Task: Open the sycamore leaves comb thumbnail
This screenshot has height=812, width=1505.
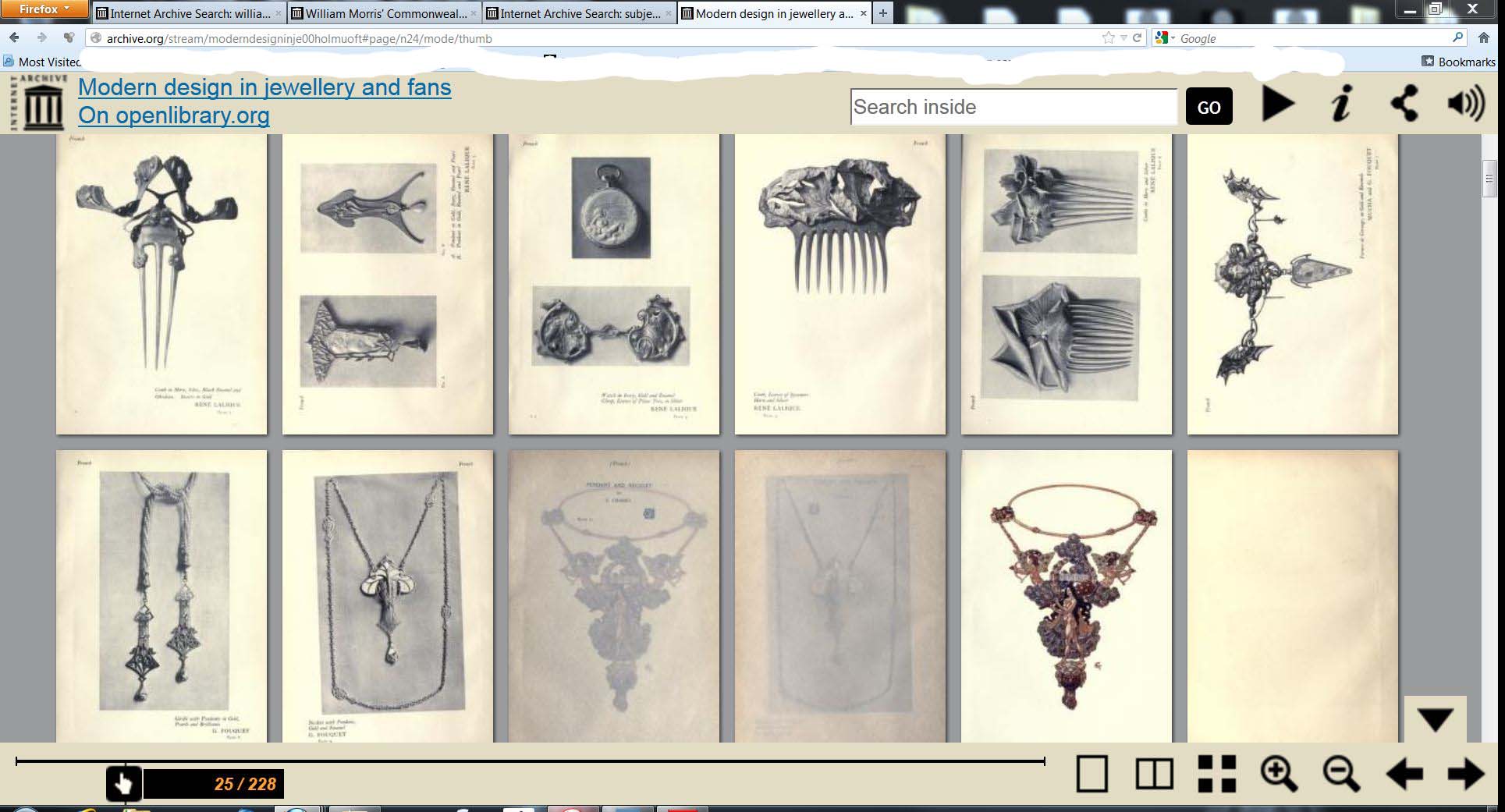Action: (x=840, y=284)
